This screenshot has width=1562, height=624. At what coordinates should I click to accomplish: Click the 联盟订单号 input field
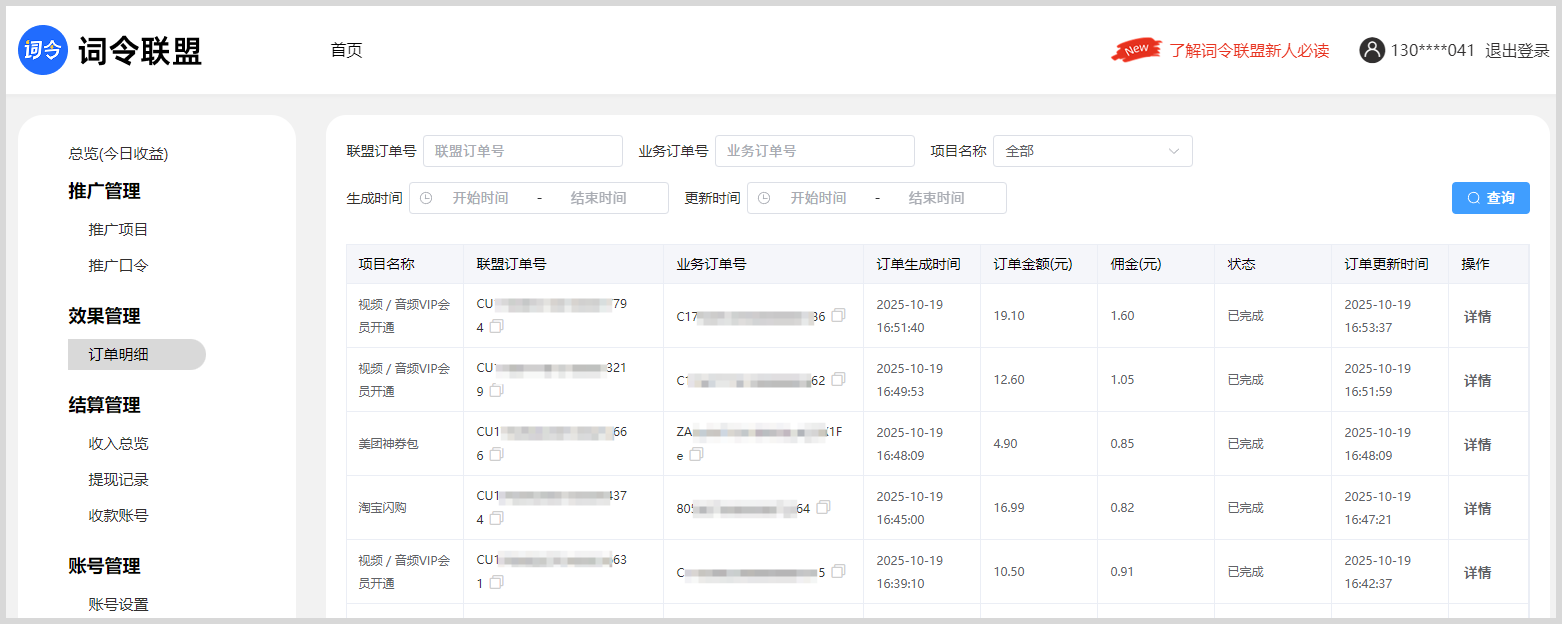(522, 151)
